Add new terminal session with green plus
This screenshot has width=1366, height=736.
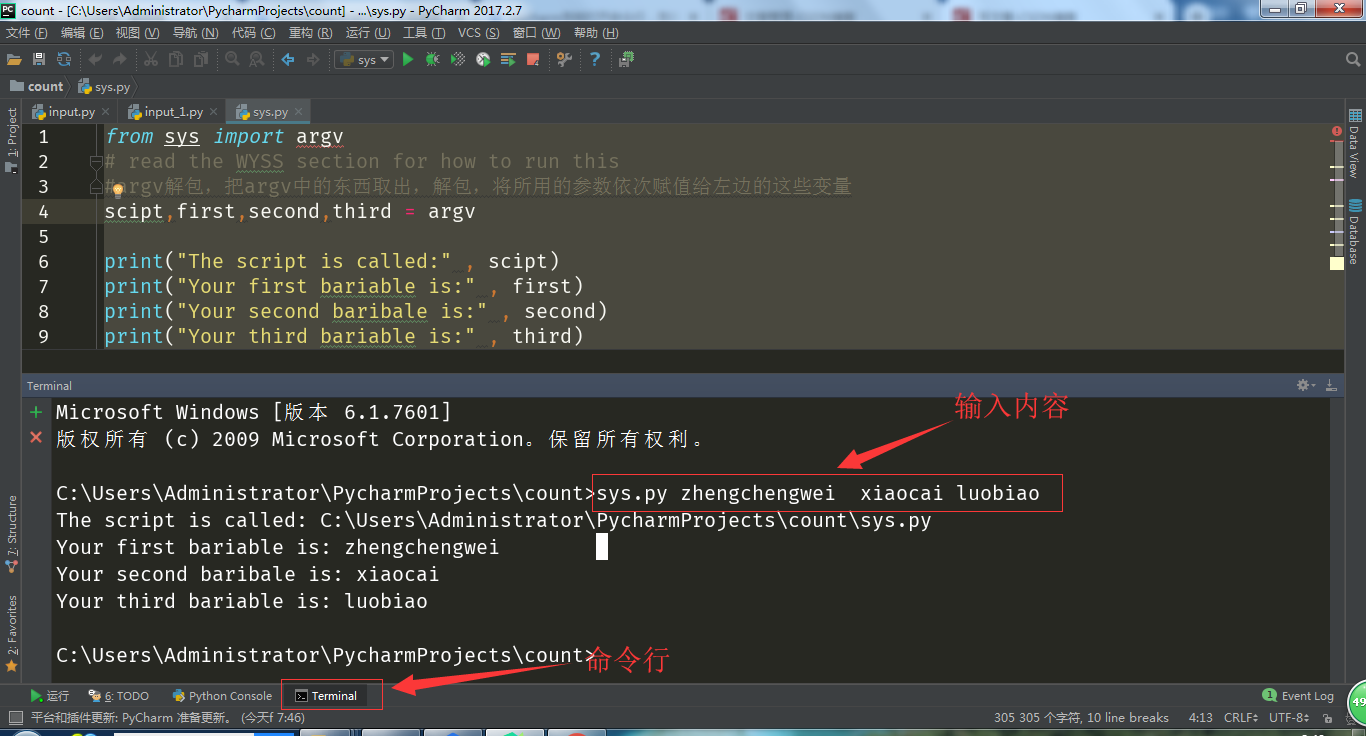(x=36, y=412)
